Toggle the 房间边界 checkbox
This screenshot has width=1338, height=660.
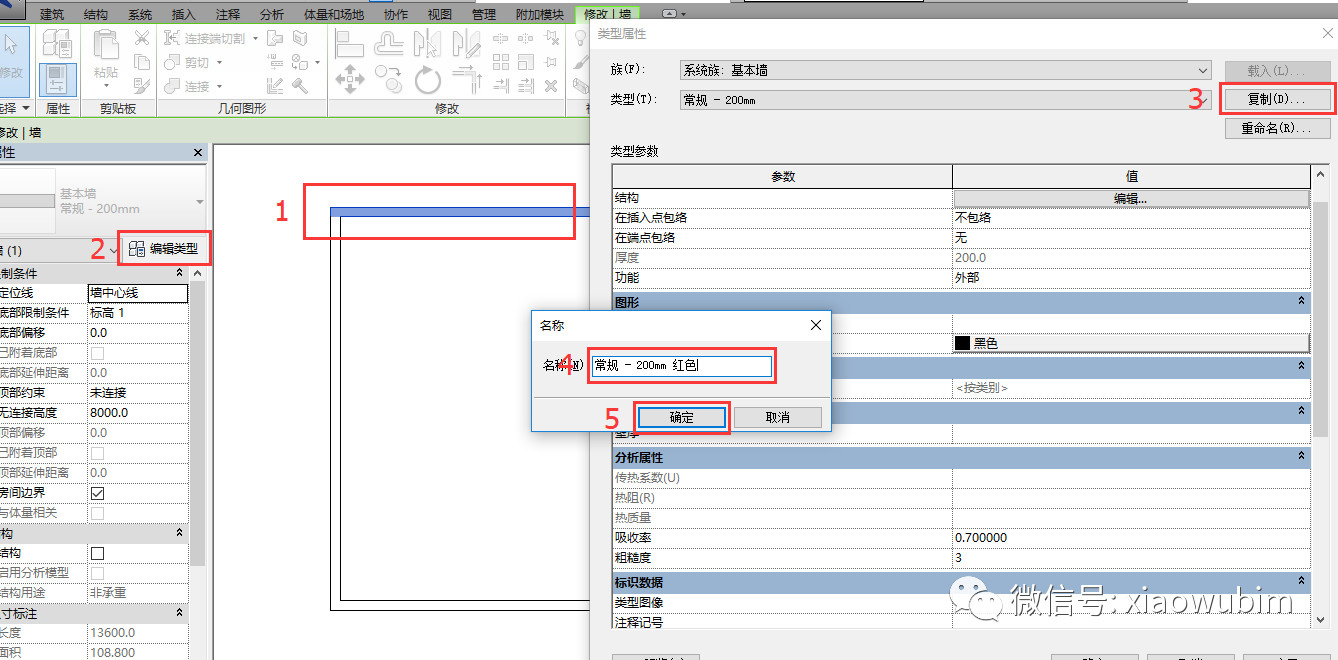97,493
